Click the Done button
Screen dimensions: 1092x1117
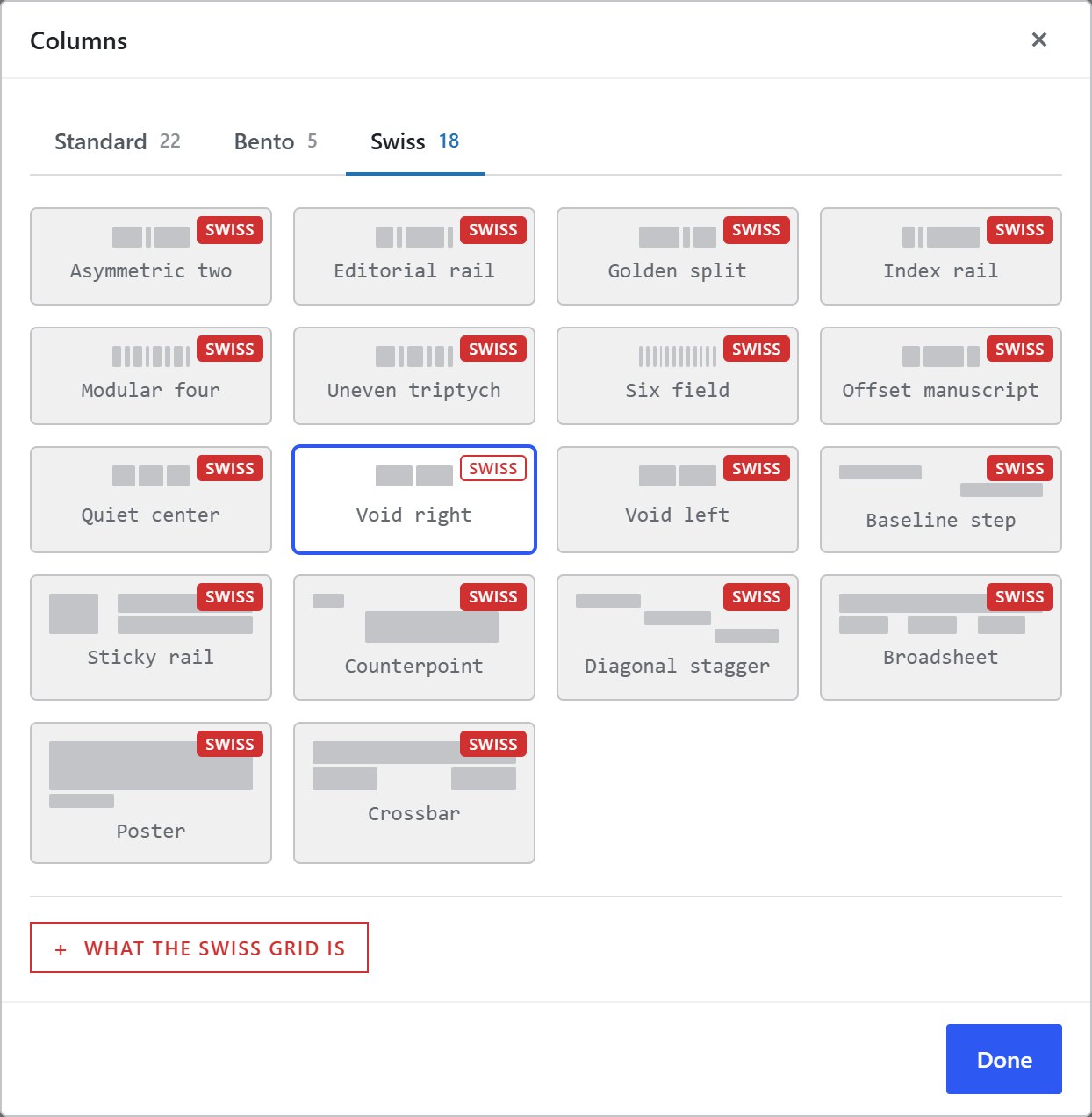[x=1004, y=1059]
